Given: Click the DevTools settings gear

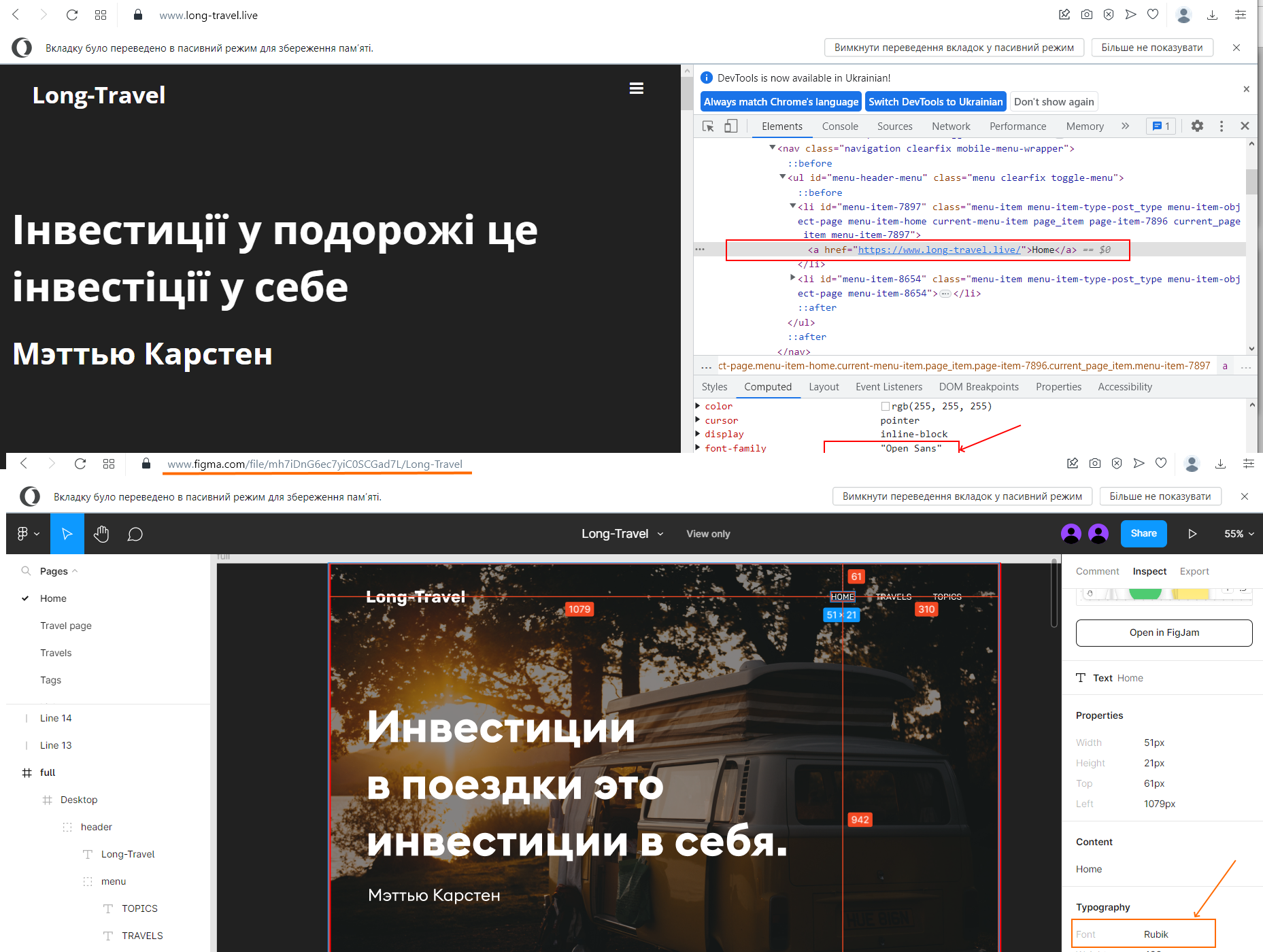Looking at the screenshot, I should (x=1197, y=126).
